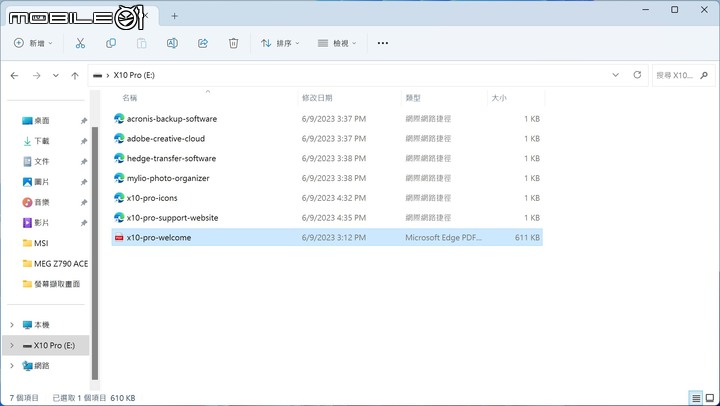Sort by the 大小 (Size) column header
Viewport: 720px width, 406px height.
point(499,98)
